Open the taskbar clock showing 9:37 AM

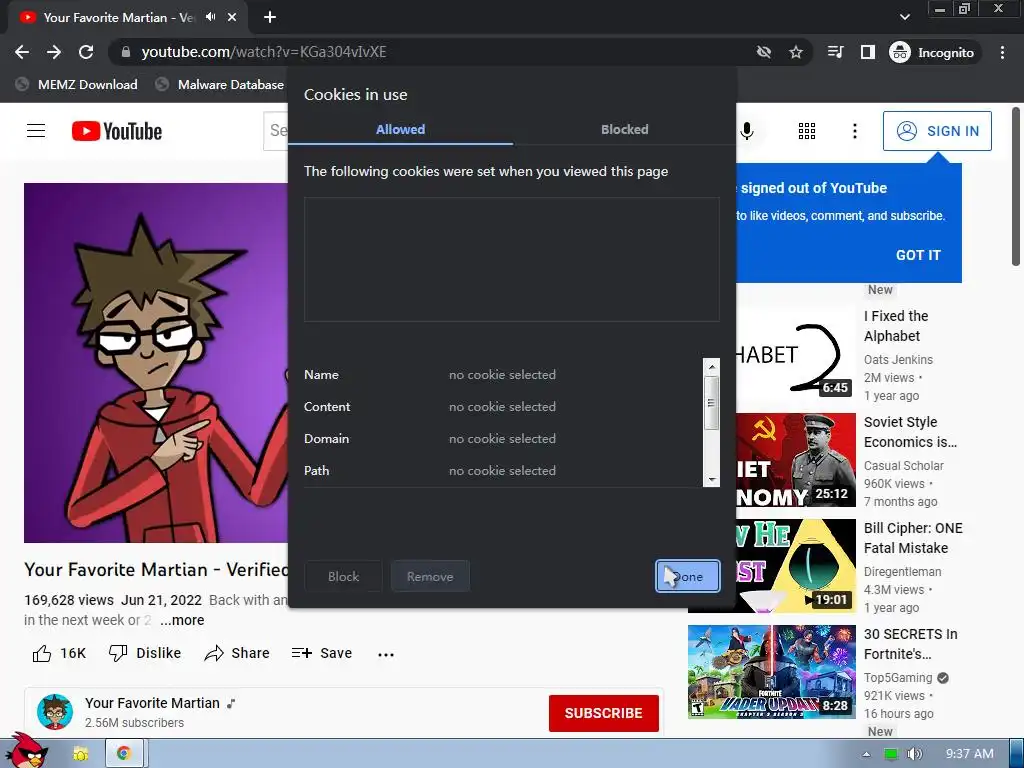969,754
